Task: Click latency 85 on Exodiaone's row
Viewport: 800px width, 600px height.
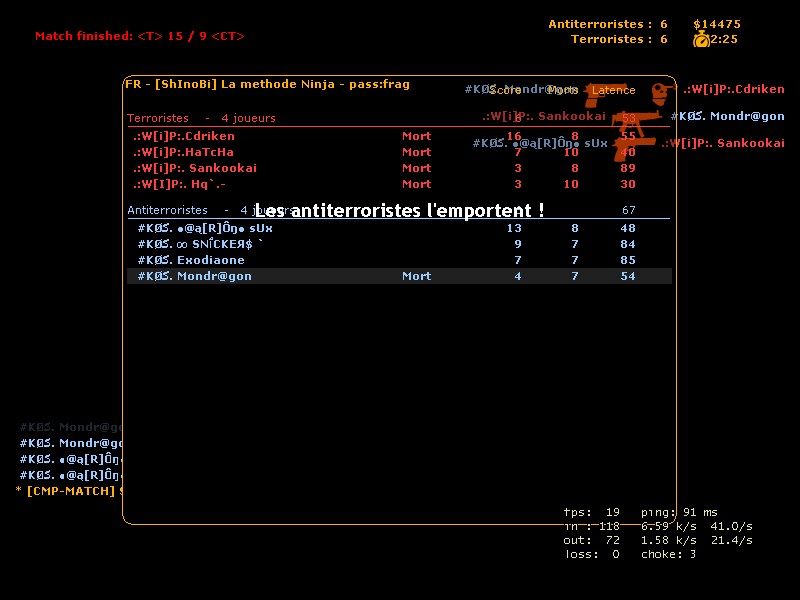Action: pyautogui.click(x=628, y=260)
